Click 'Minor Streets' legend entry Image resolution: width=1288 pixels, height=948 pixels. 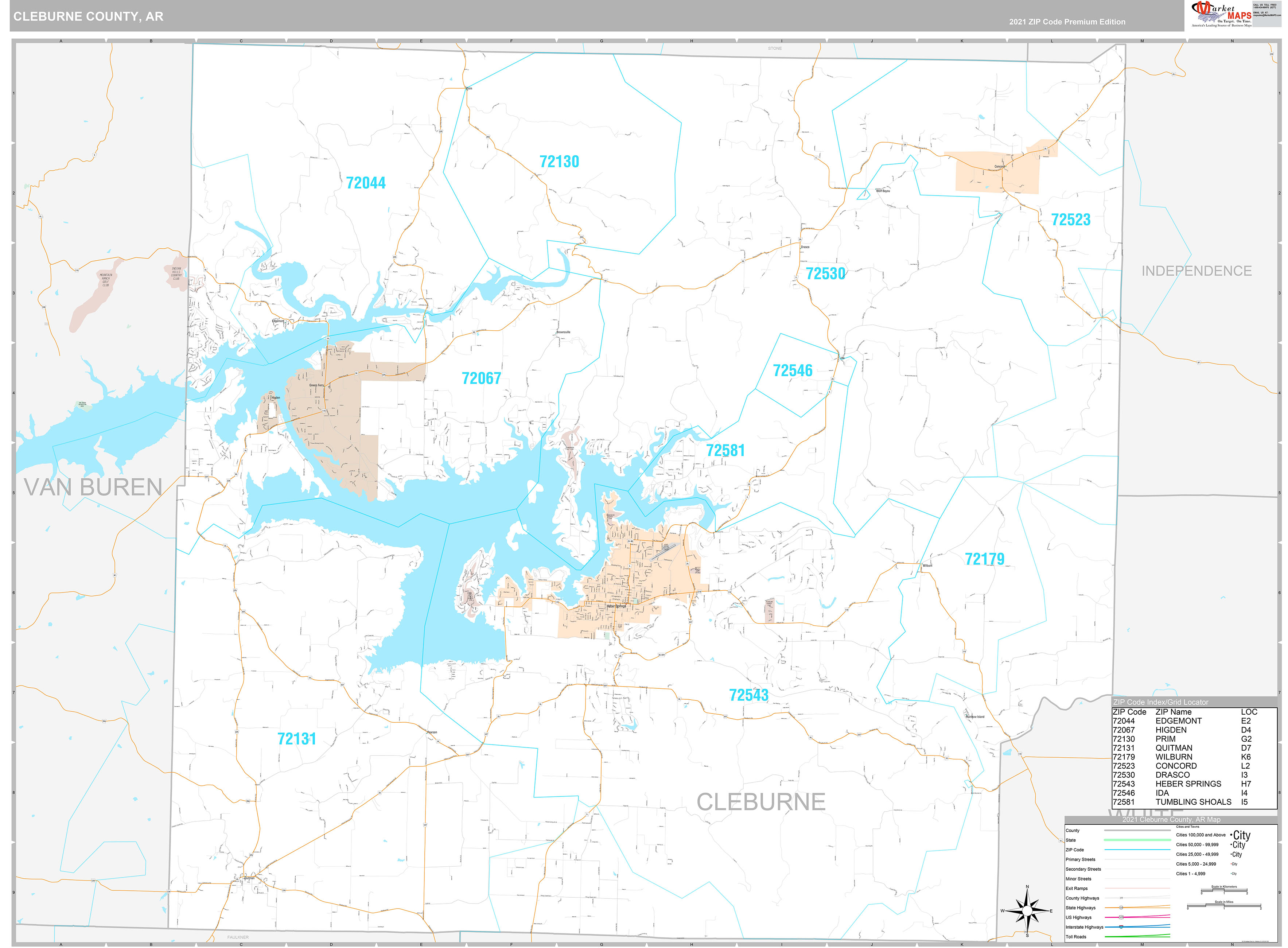coord(1079,879)
